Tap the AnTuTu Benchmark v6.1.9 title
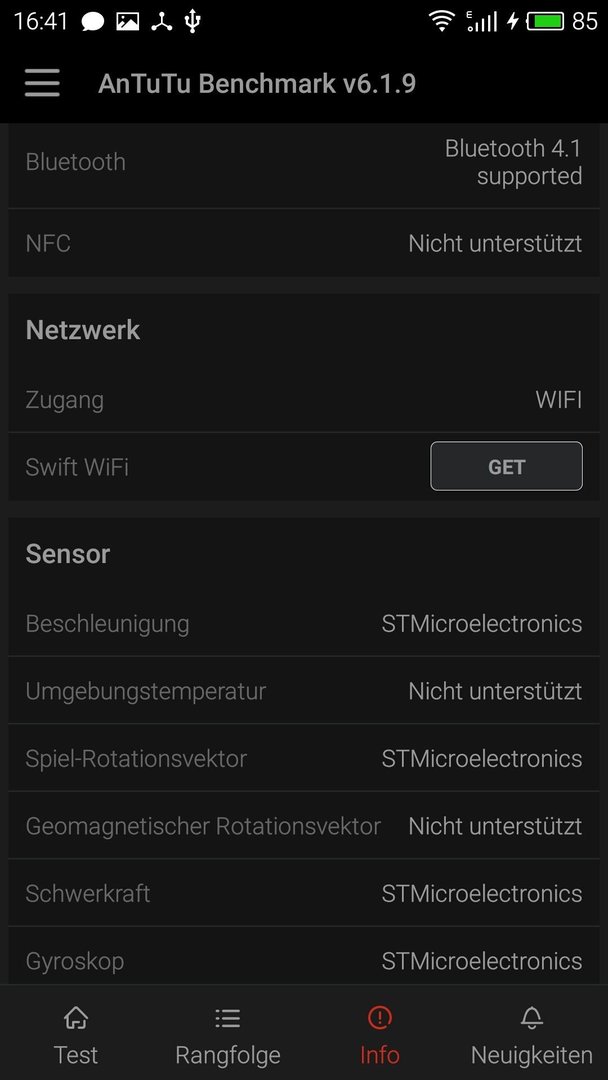 [257, 83]
